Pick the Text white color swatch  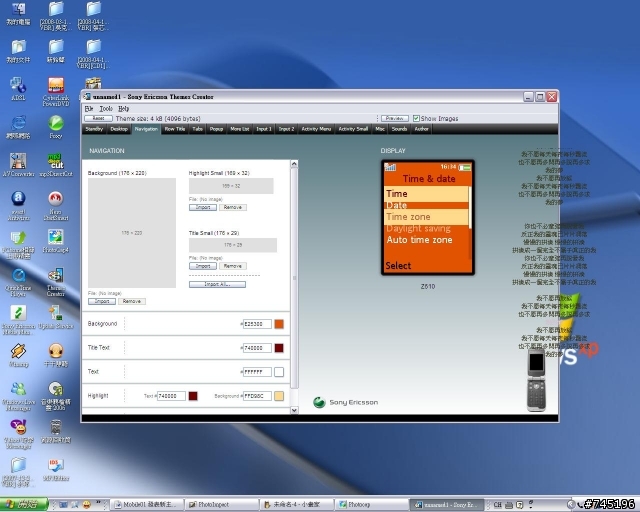[x=279, y=372]
